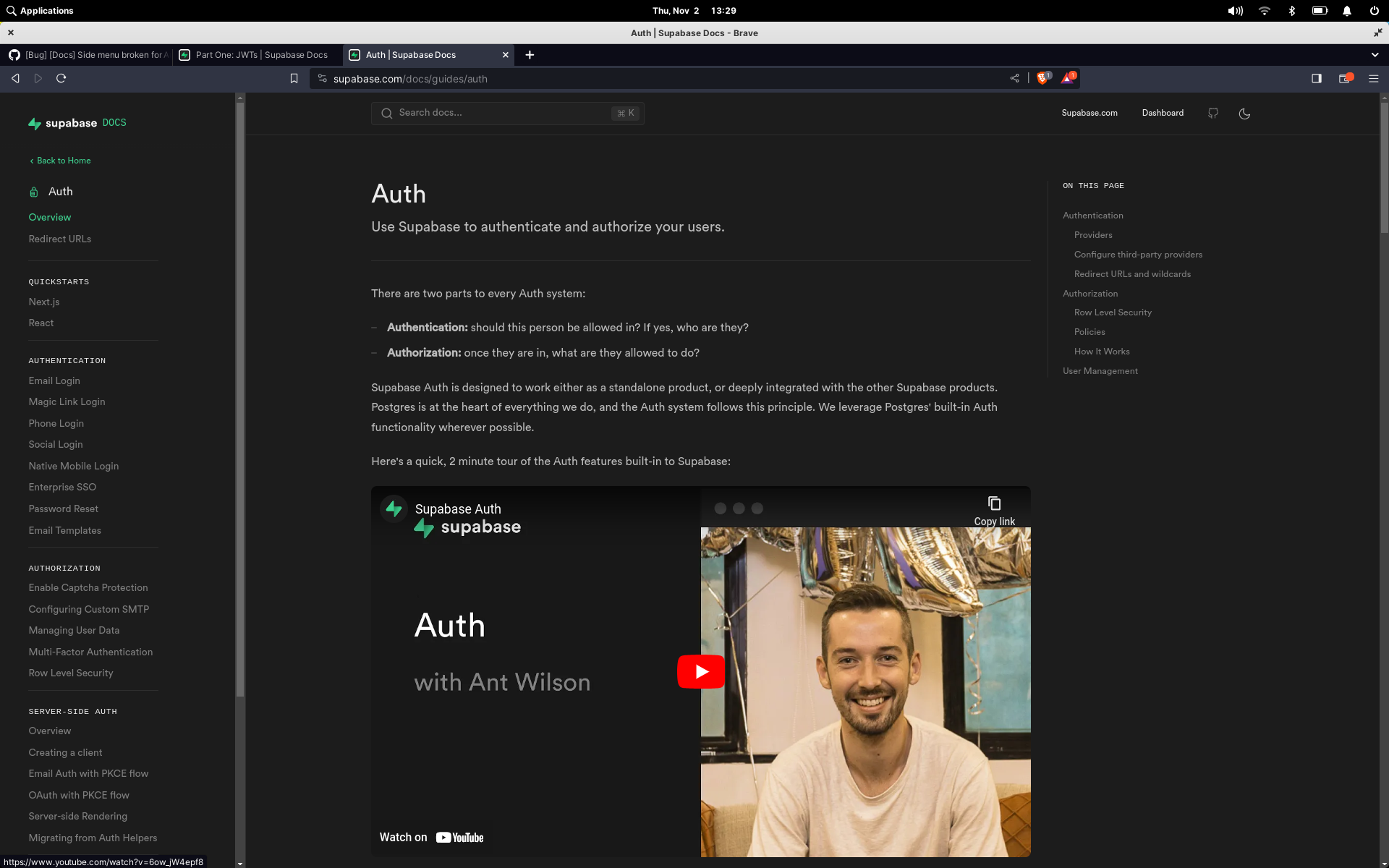1389x868 pixels.
Task: Switch to the Part One: JWTs tab
Action: tap(260, 54)
